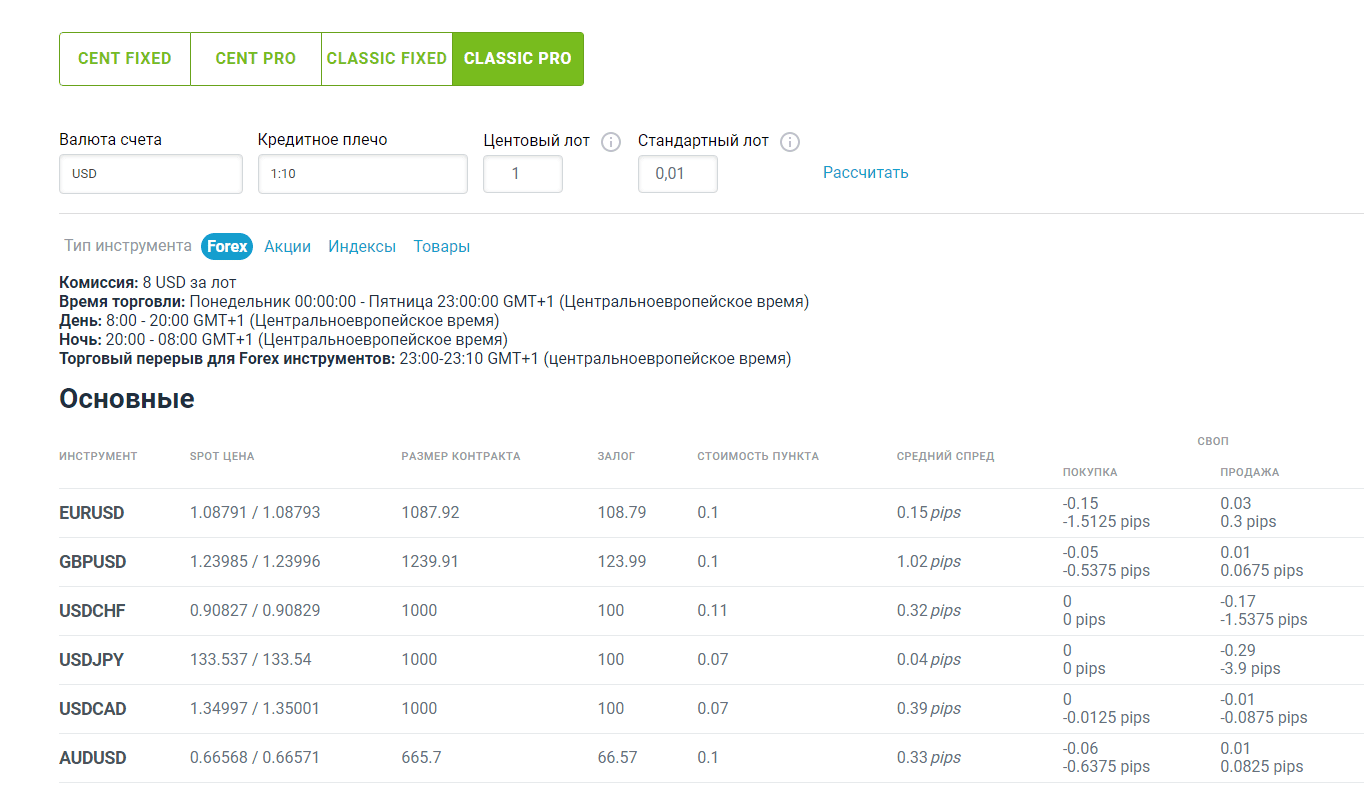This screenshot has width=1366, height=786.
Task: Switch to the CLASSIC FIXED tab
Action: tap(387, 59)
